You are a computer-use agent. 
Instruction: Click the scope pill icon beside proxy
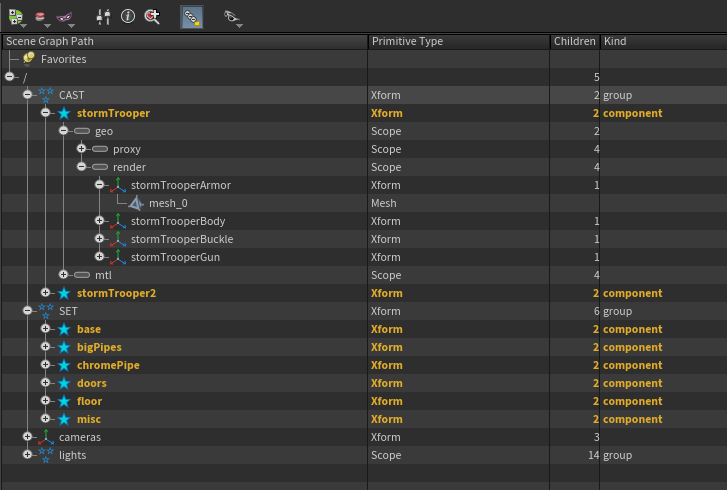[x=100, y=149]
